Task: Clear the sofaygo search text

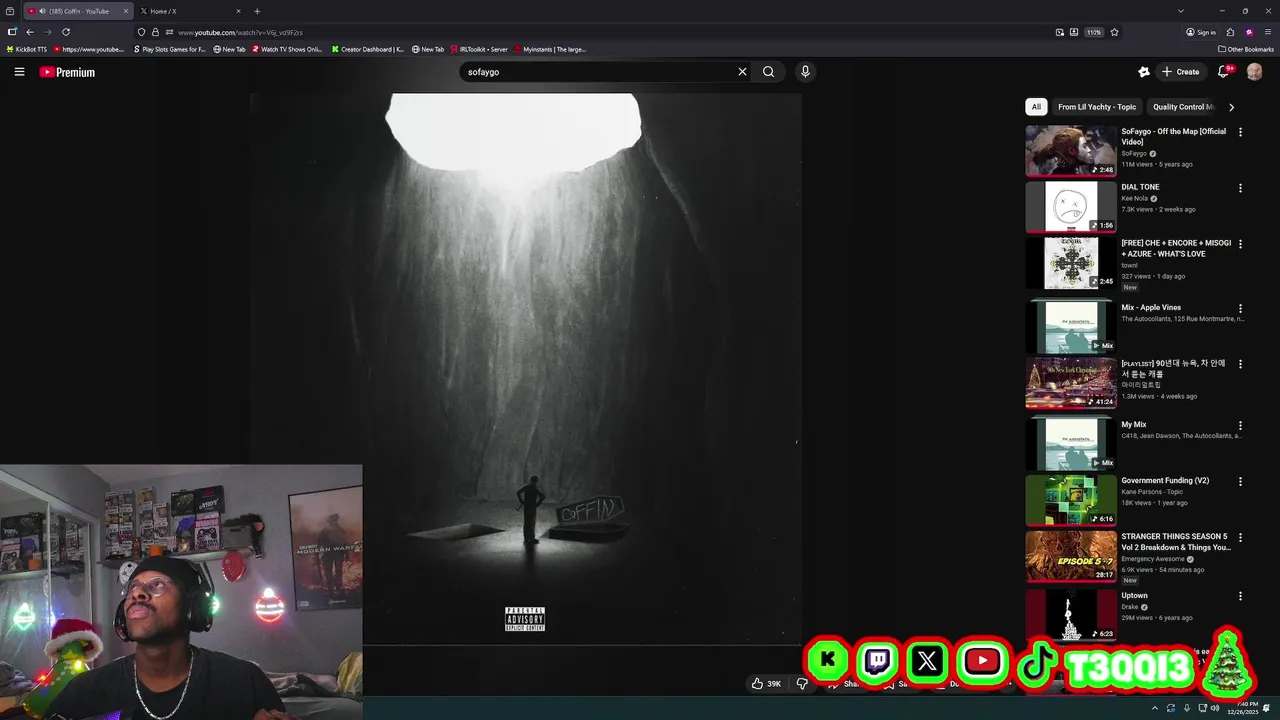Action: click(x=742, y=72)
